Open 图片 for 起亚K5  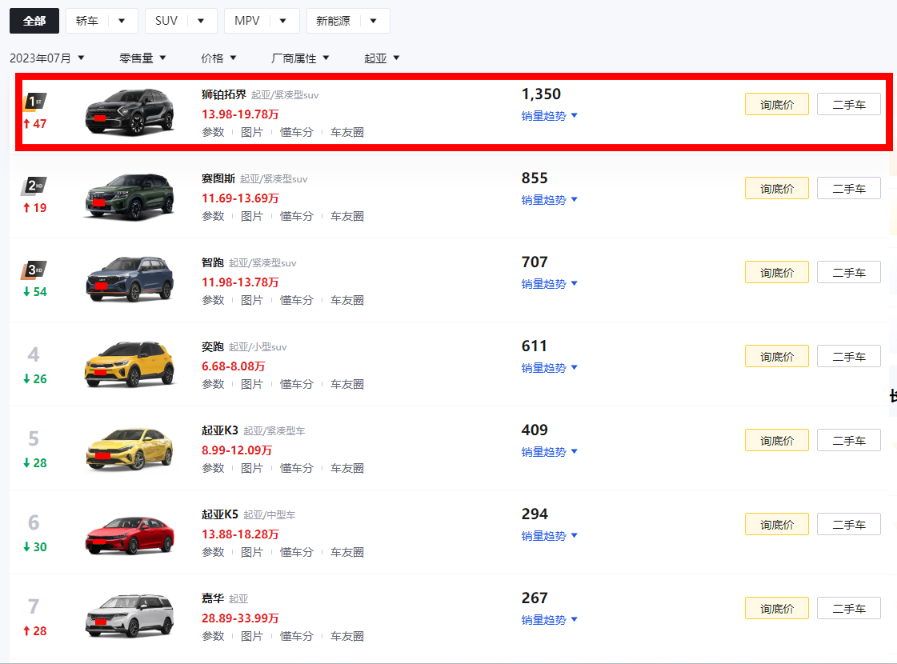(x=252, y=553)
